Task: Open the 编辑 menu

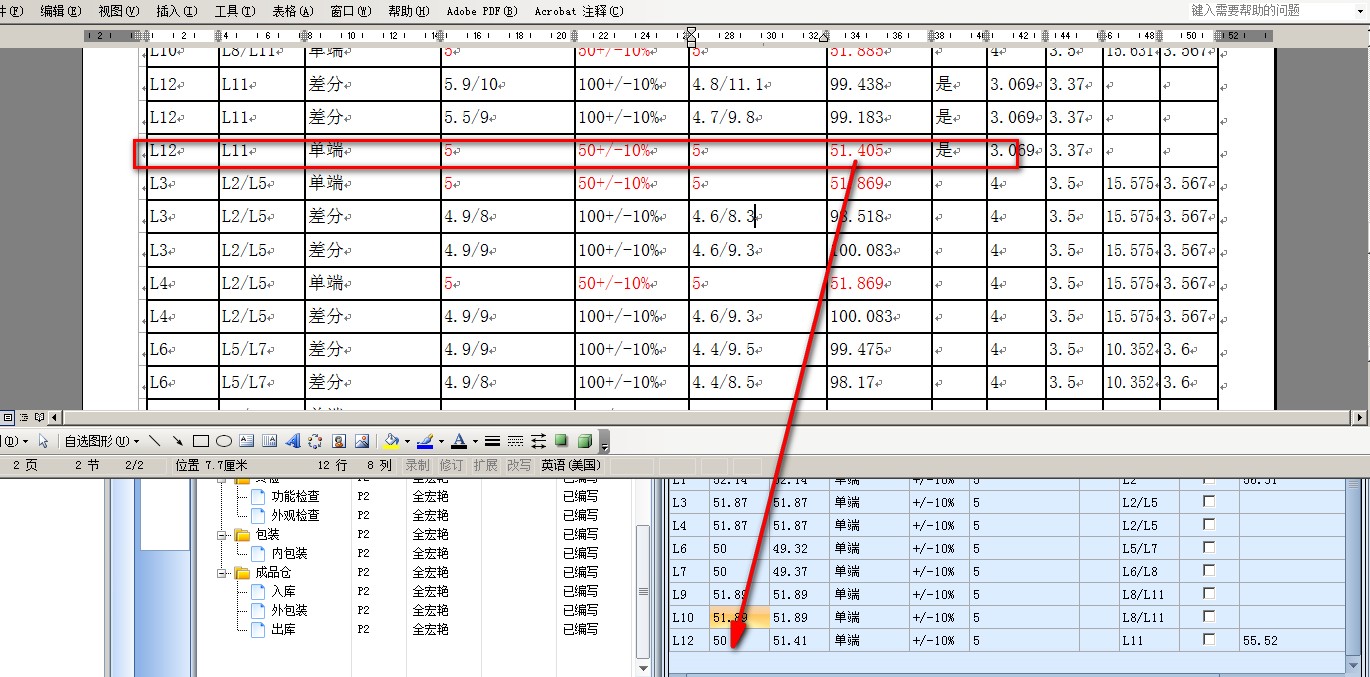Action: (x=61, y=11)
